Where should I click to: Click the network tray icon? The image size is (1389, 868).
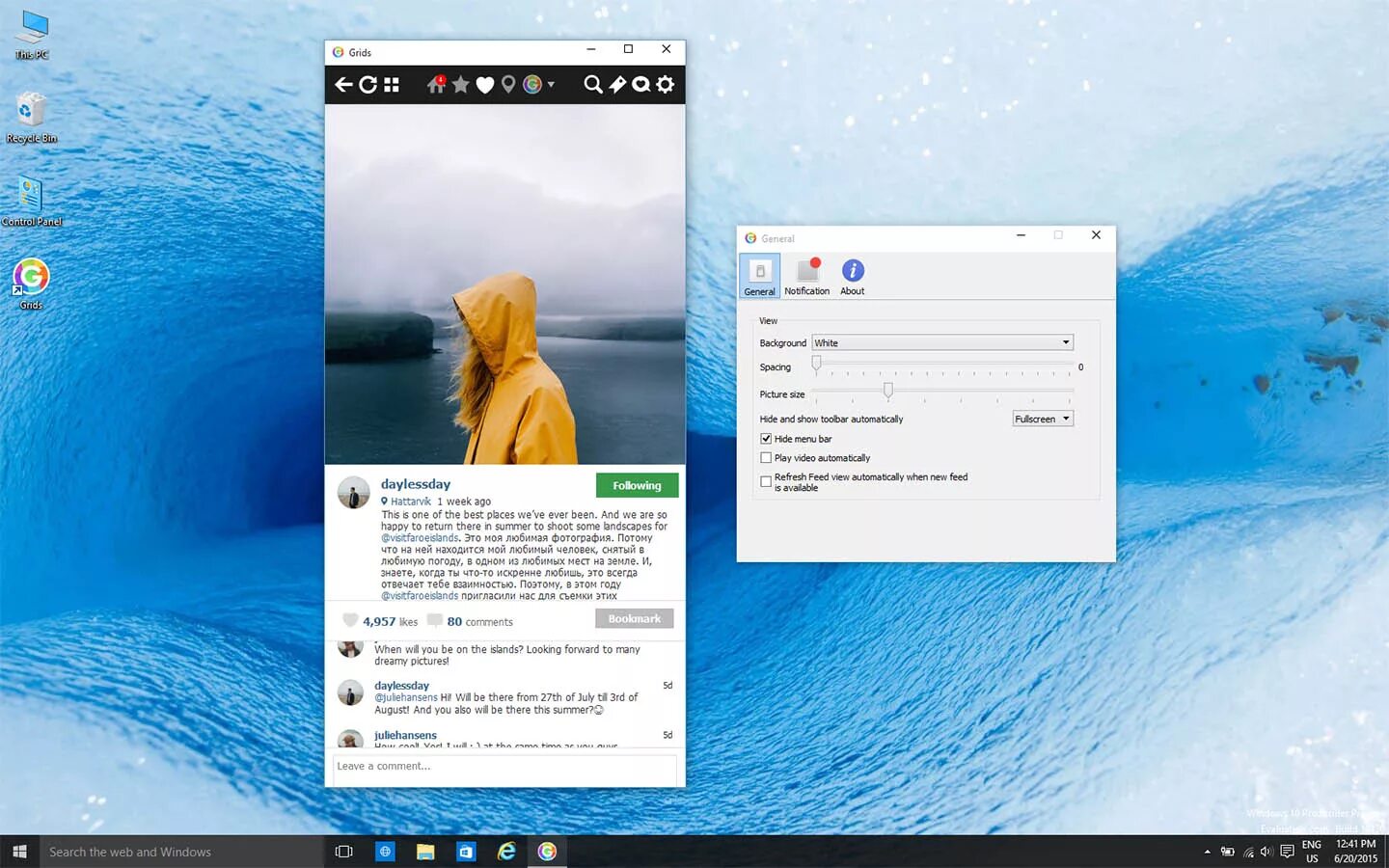[x=1248, y=852]
